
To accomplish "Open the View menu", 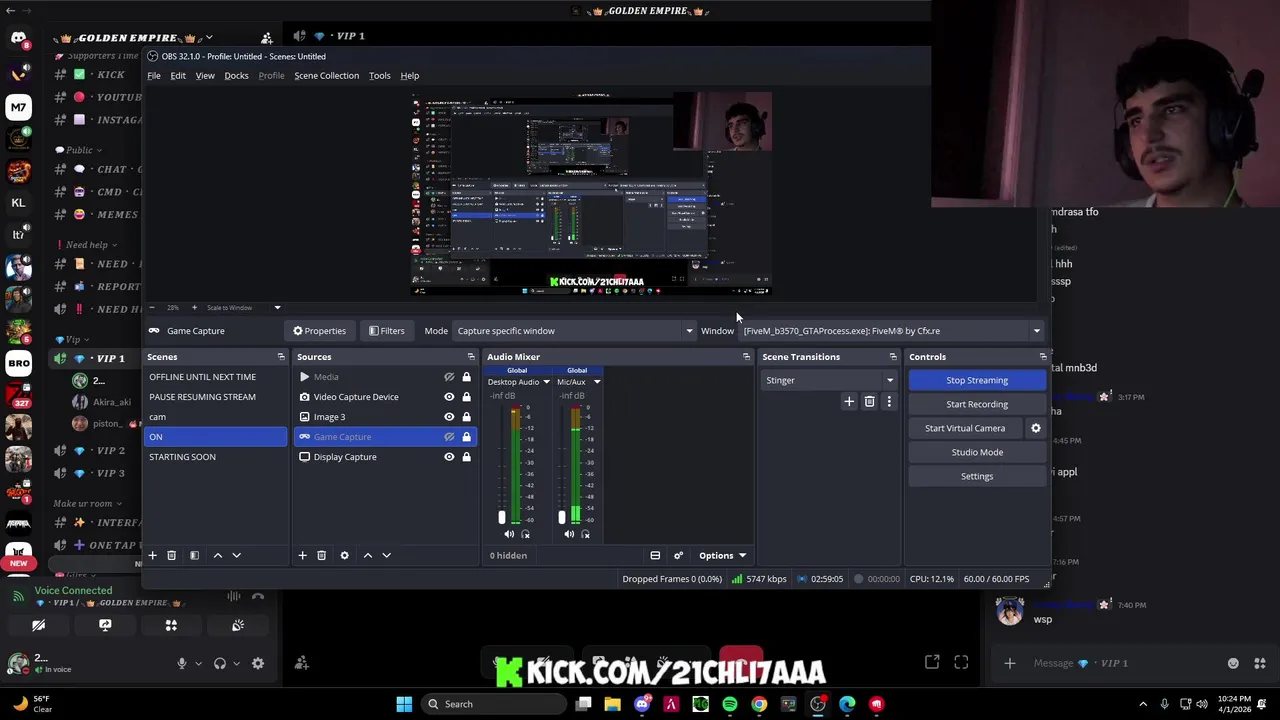I will click(205, 76).
